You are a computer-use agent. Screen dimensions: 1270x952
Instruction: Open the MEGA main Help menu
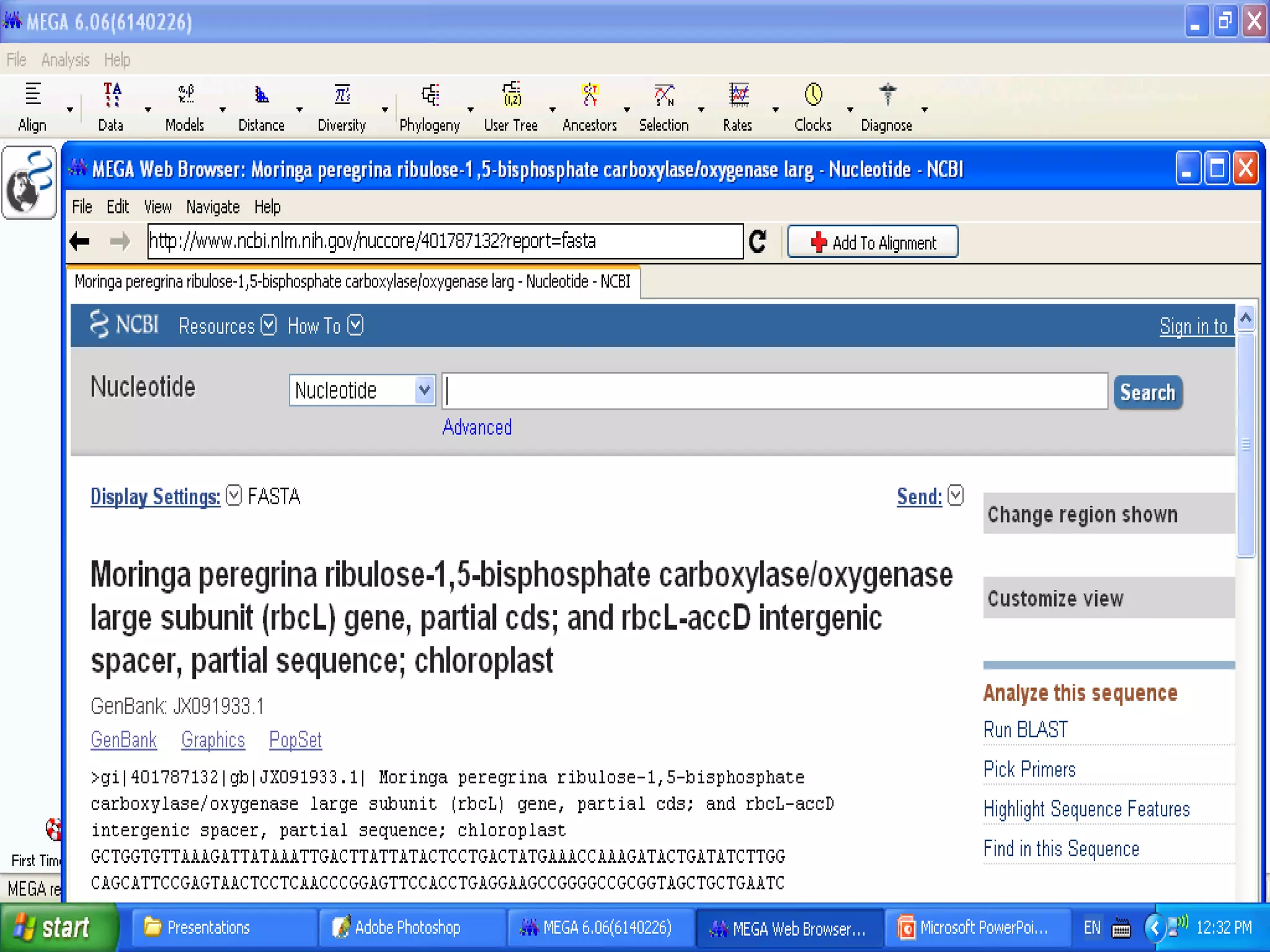coord(117,59)
